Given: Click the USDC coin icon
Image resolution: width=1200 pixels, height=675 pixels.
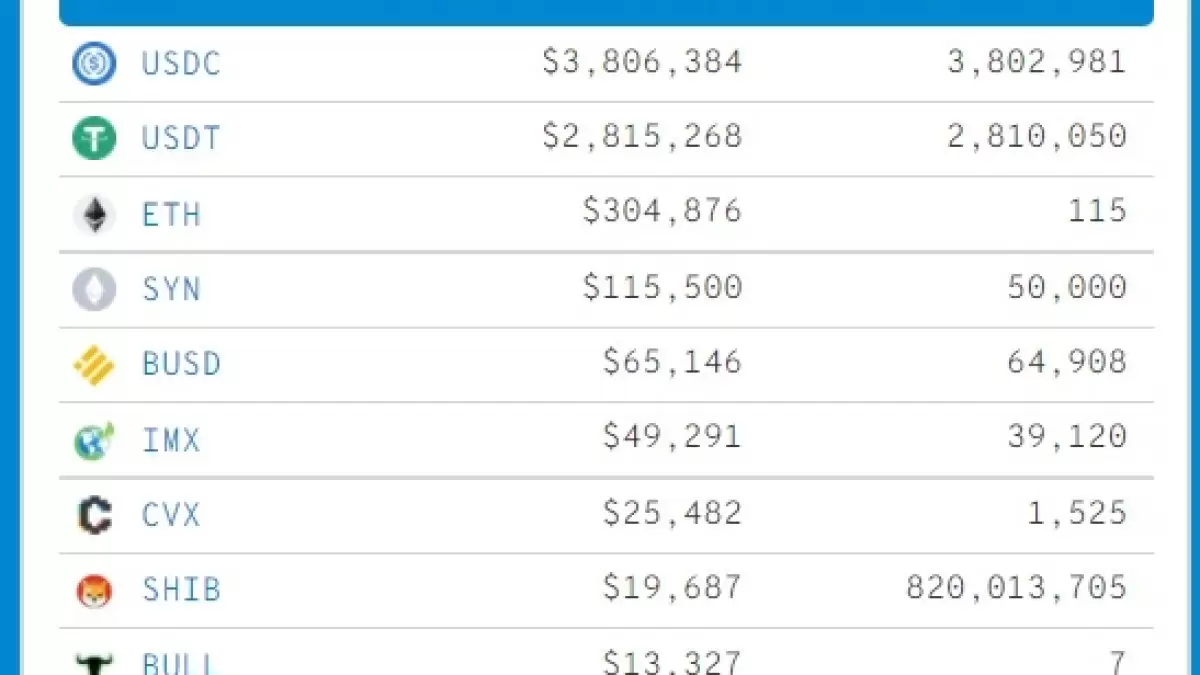Looking at the screenshot, I should coord(94,64).
